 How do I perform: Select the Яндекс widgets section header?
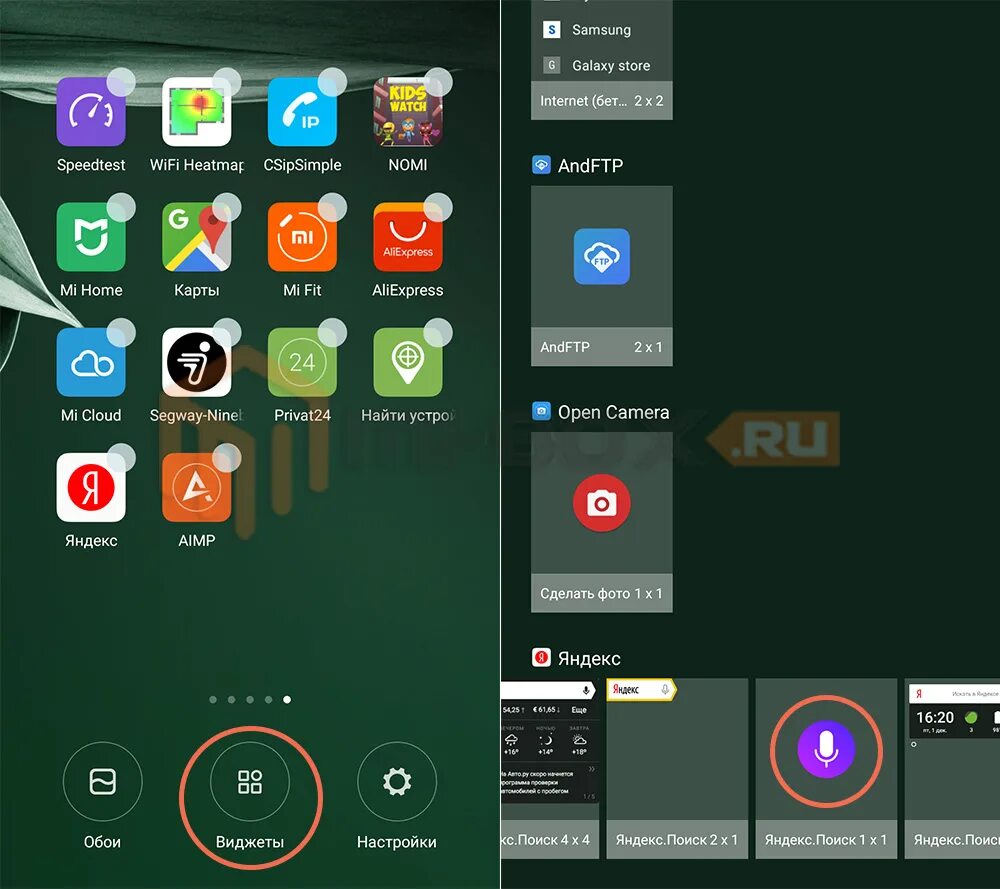pos(576,658)
